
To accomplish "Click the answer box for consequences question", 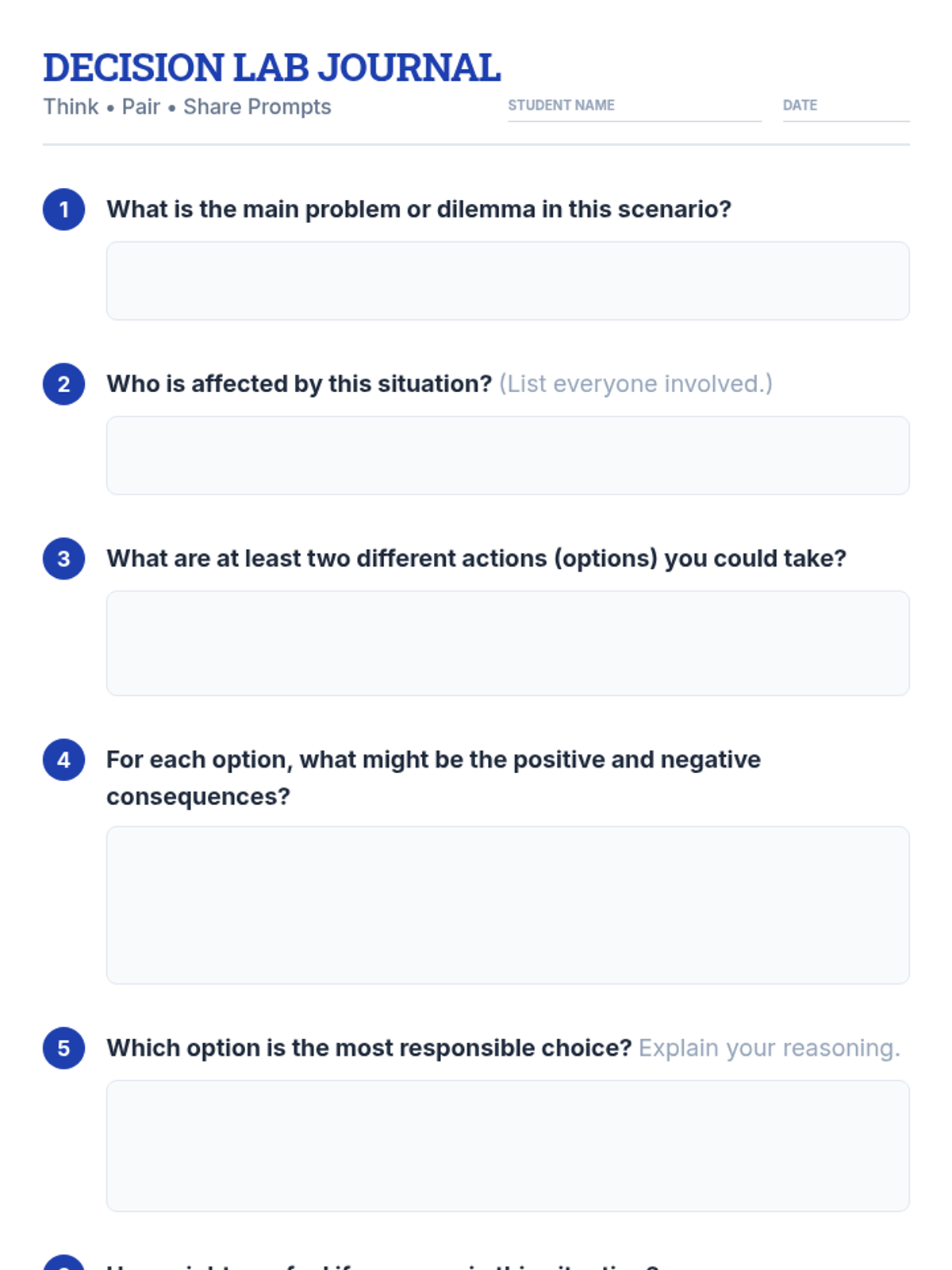I will pos(508,905).
